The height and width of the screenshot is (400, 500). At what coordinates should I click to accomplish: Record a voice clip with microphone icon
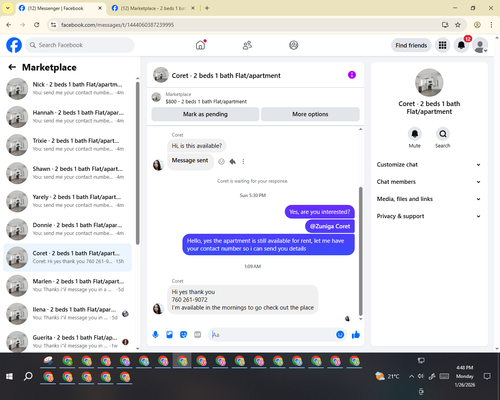pyautogui.click(x=155, y=335)
